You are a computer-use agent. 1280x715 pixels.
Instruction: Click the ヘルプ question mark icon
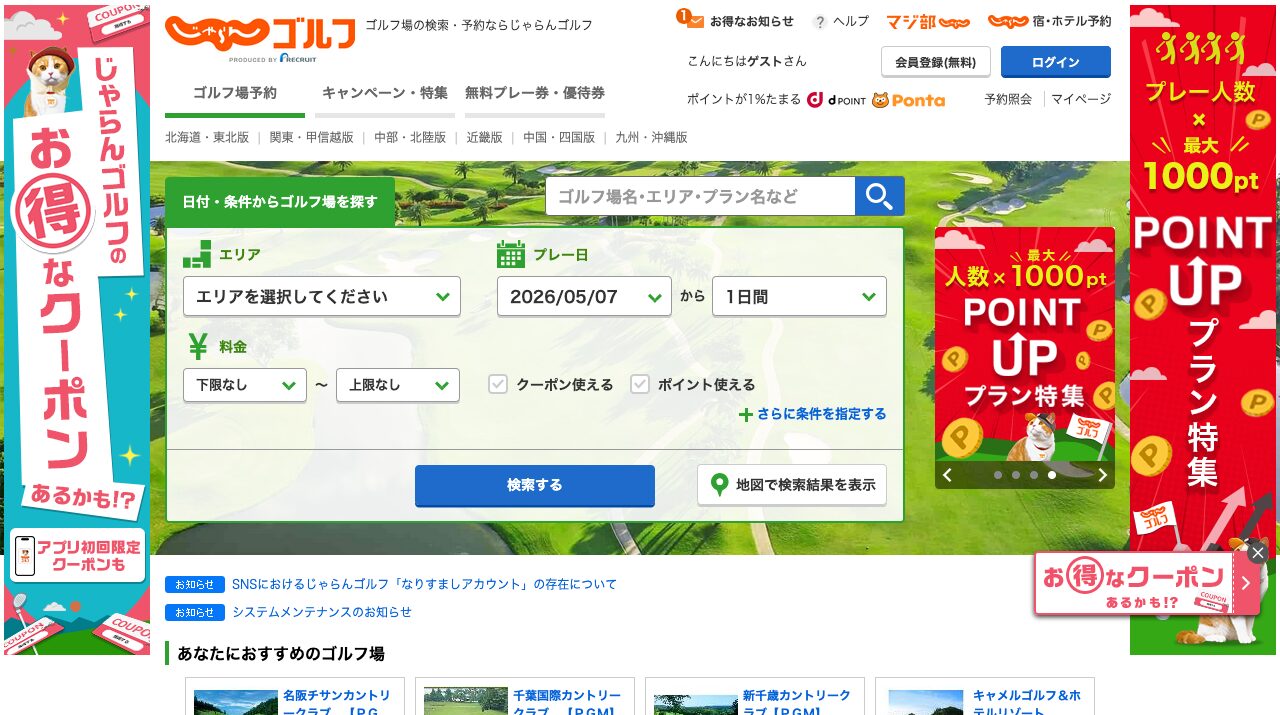pyautogui.click(x=820, y=22)
